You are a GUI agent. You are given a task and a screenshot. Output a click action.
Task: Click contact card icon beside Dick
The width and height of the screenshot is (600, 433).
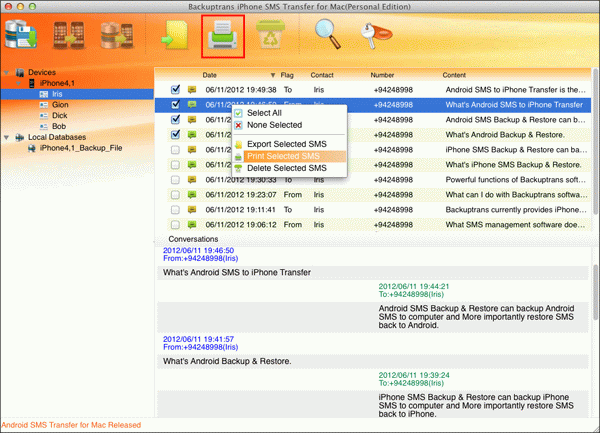tap(44, 116)
